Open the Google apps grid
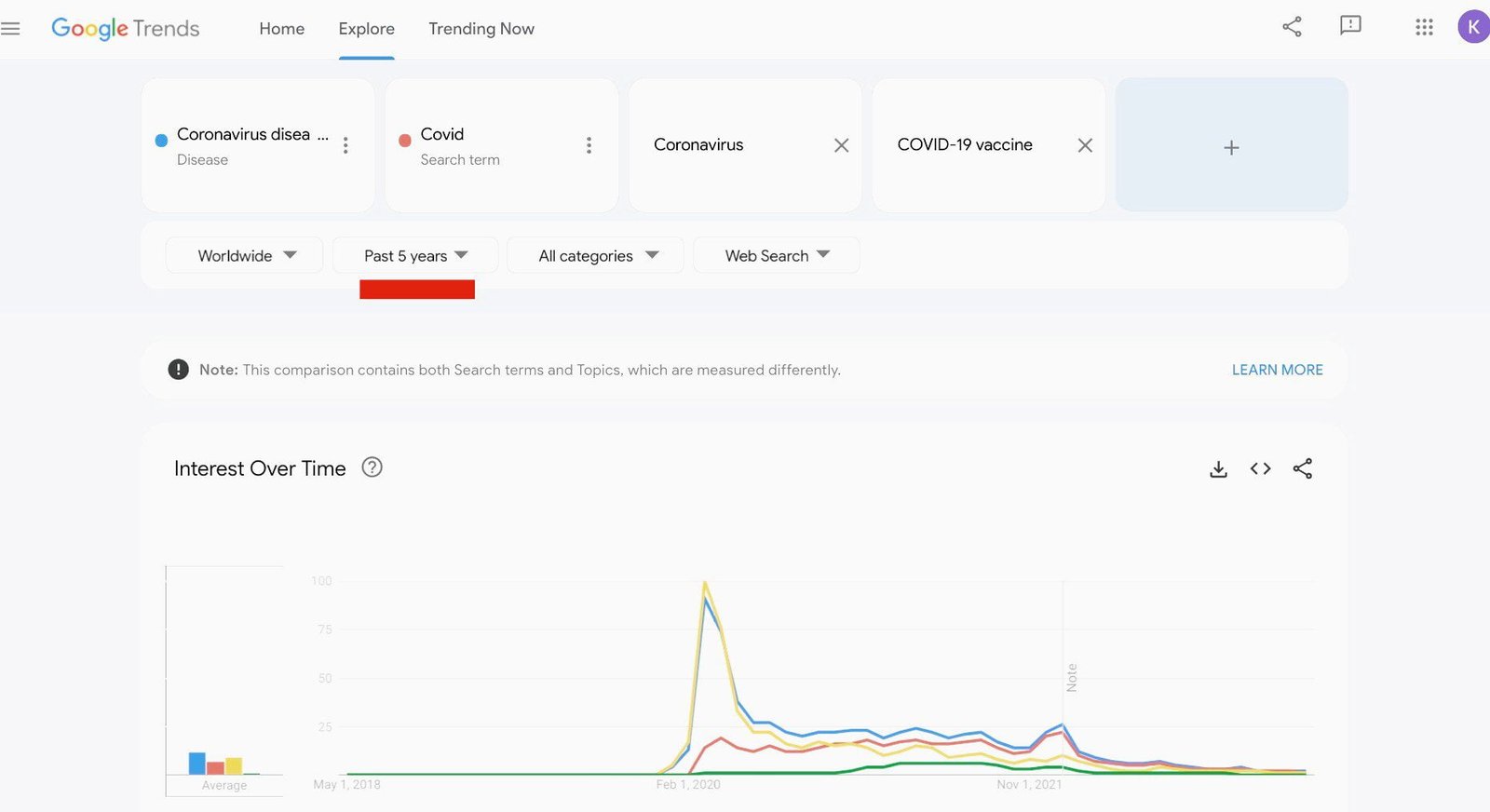1490x812 pixels. (1424, 27)
